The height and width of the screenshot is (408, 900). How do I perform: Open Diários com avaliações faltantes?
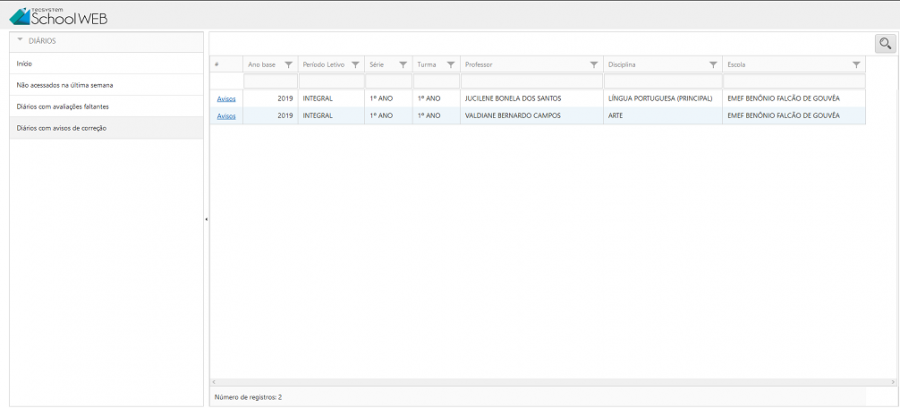[63, 106]
